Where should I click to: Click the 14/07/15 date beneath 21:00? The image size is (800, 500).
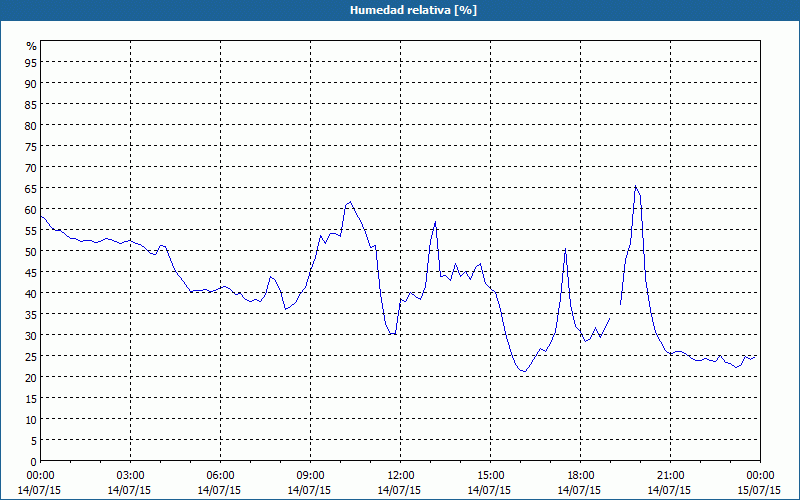click(x=670, y=490)
